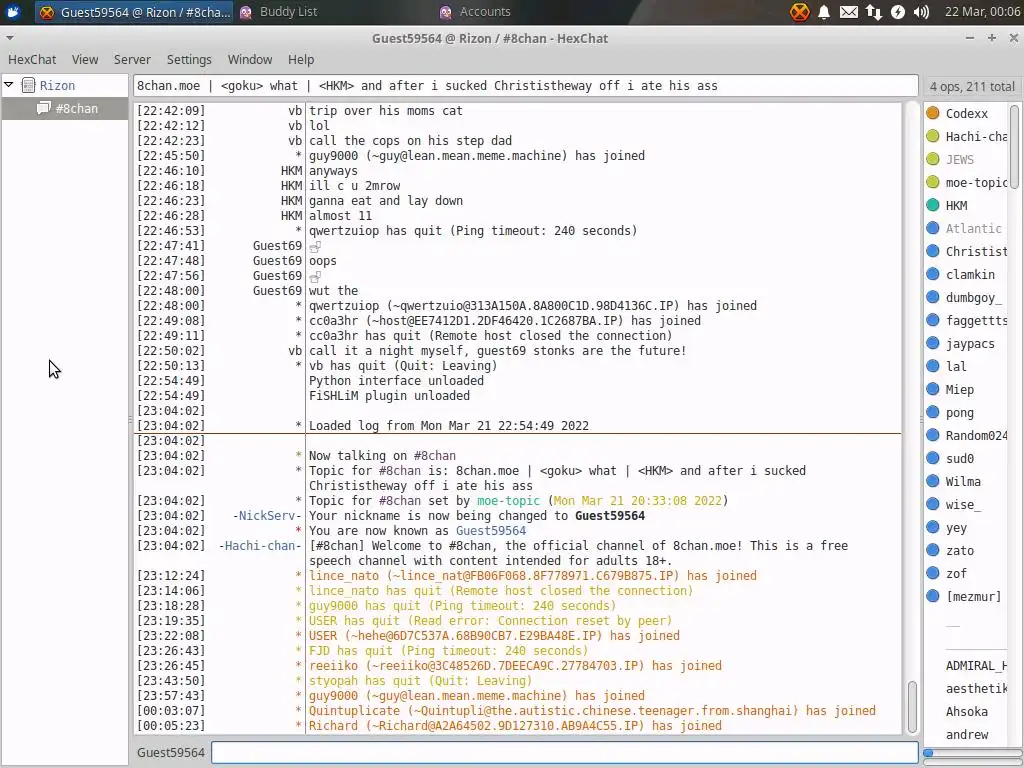Click Guest69 image icon at 22:47:56
Screen dimensions: 1024x768
click(x=315, y=277)
